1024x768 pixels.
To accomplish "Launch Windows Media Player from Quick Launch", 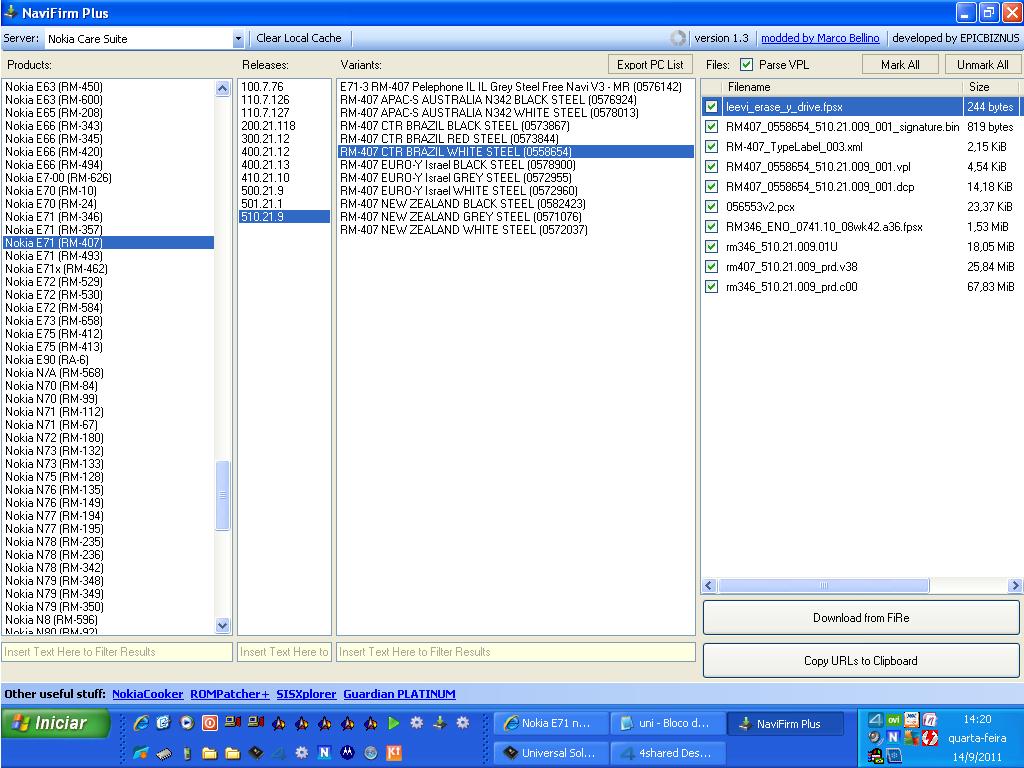I will point(187,723).
